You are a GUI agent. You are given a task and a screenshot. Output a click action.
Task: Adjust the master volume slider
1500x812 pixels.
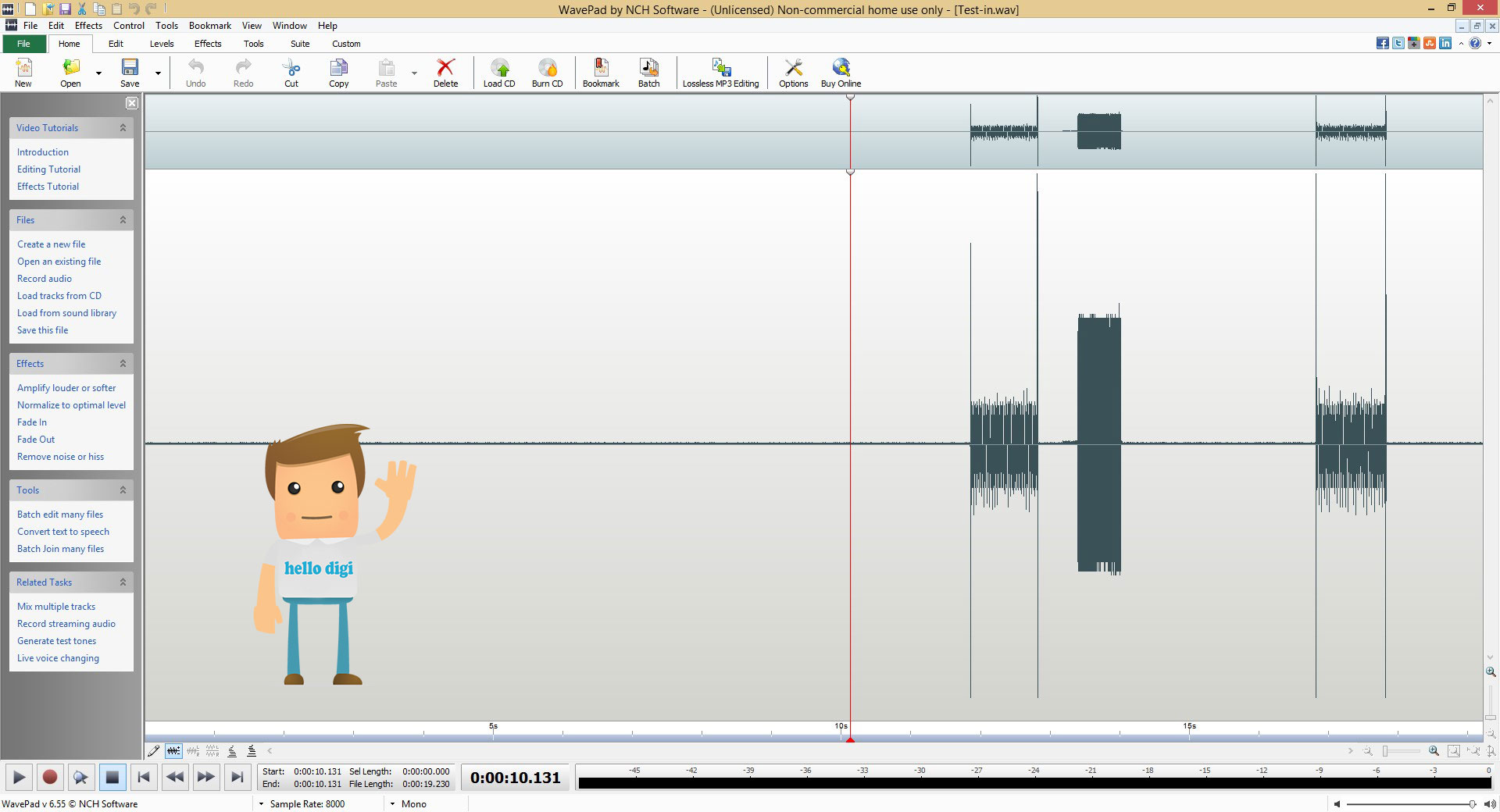[x=1410, y=803]
